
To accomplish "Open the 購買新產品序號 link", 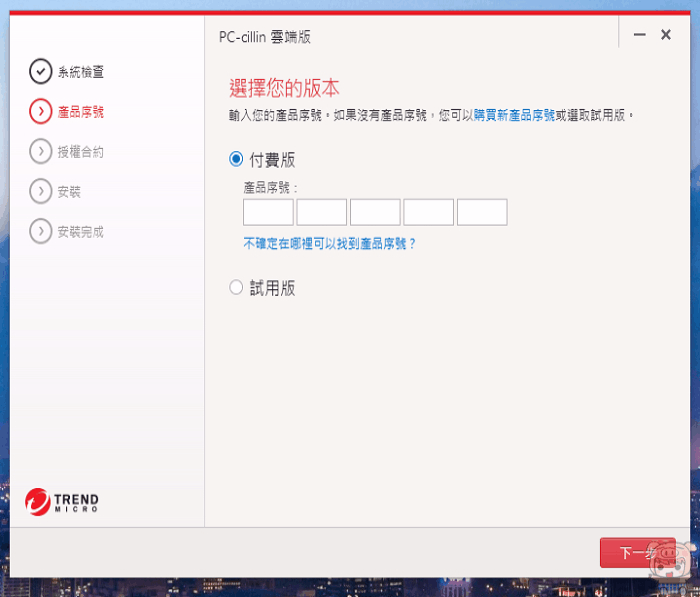I will coord(514,115).
